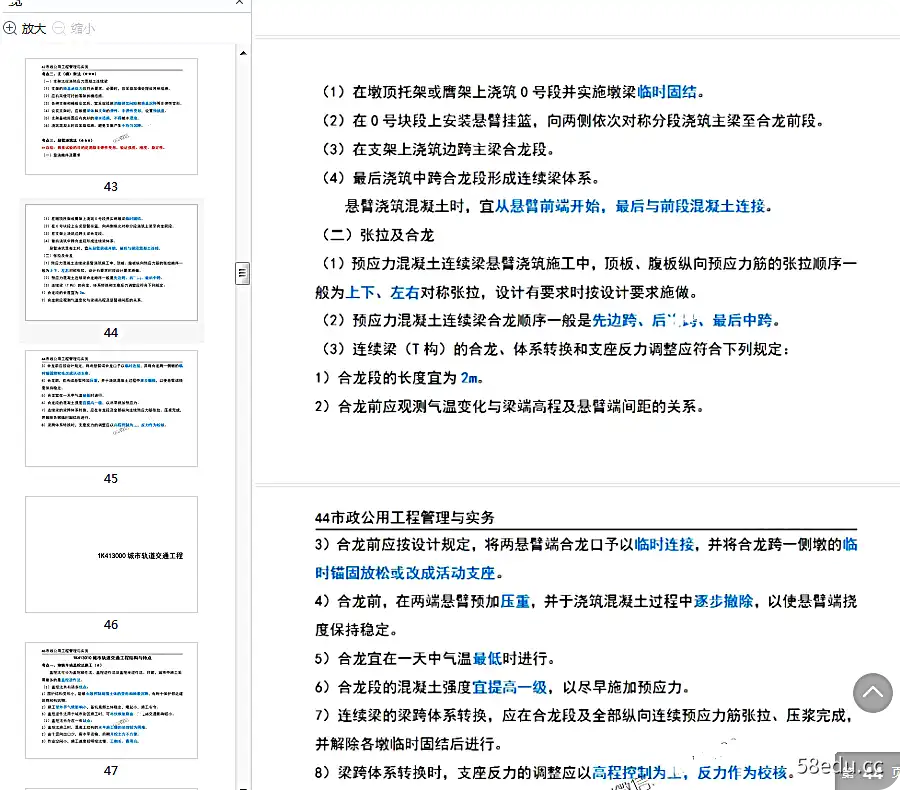The width and height of the screenshot is (900, 790).
Task: Open page 46 thumbnail
Action: [111, 555]
